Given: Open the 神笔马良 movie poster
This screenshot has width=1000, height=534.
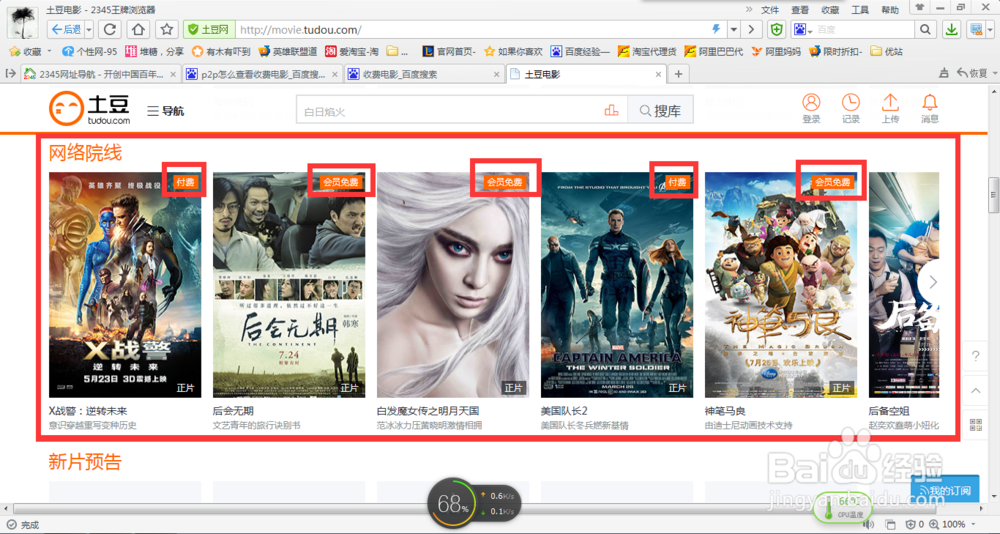Looking at the screenshot, I should [x=781, y=285].
